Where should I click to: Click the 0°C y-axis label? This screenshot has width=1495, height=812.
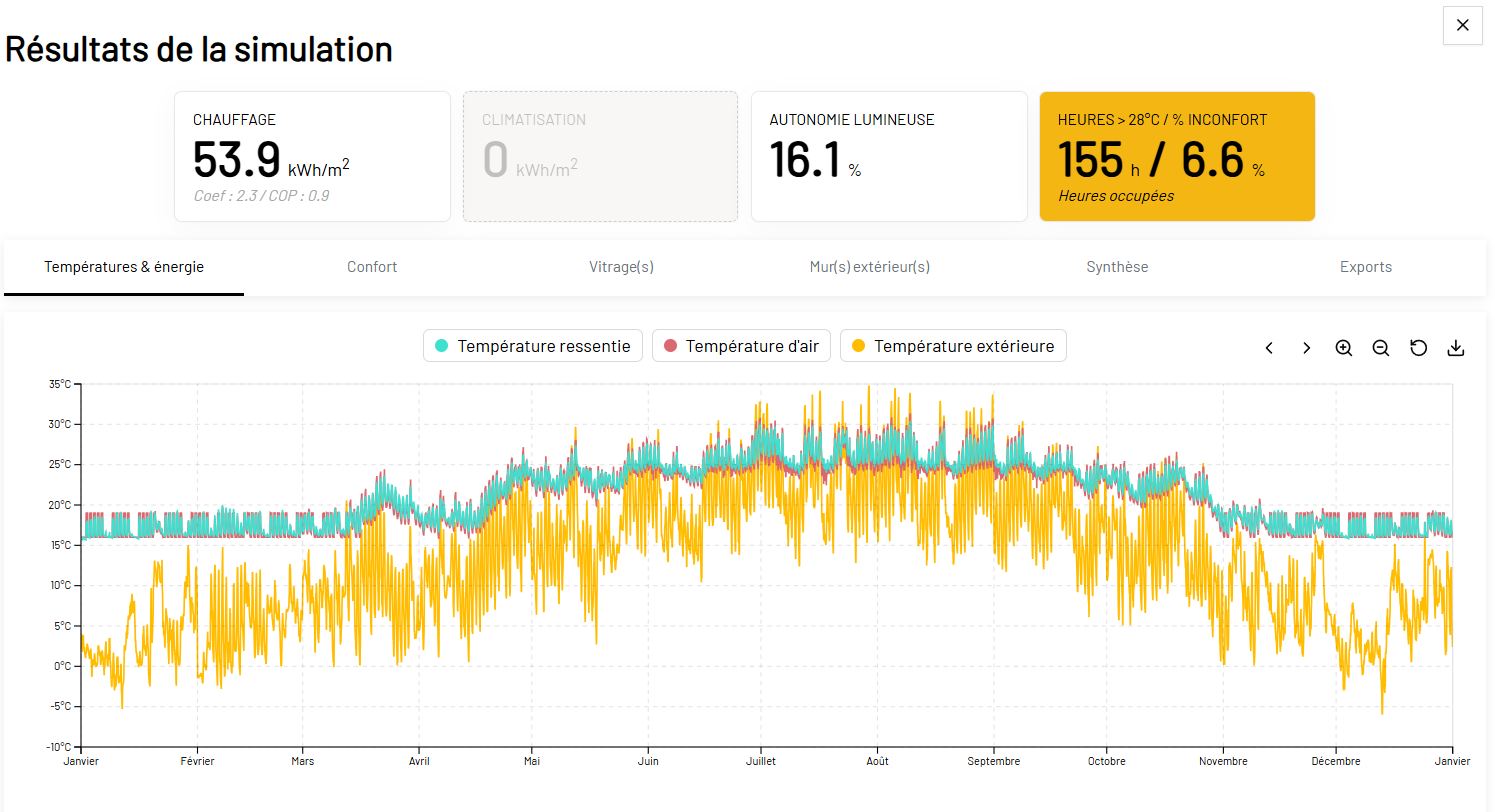click(x=62, y=666)
